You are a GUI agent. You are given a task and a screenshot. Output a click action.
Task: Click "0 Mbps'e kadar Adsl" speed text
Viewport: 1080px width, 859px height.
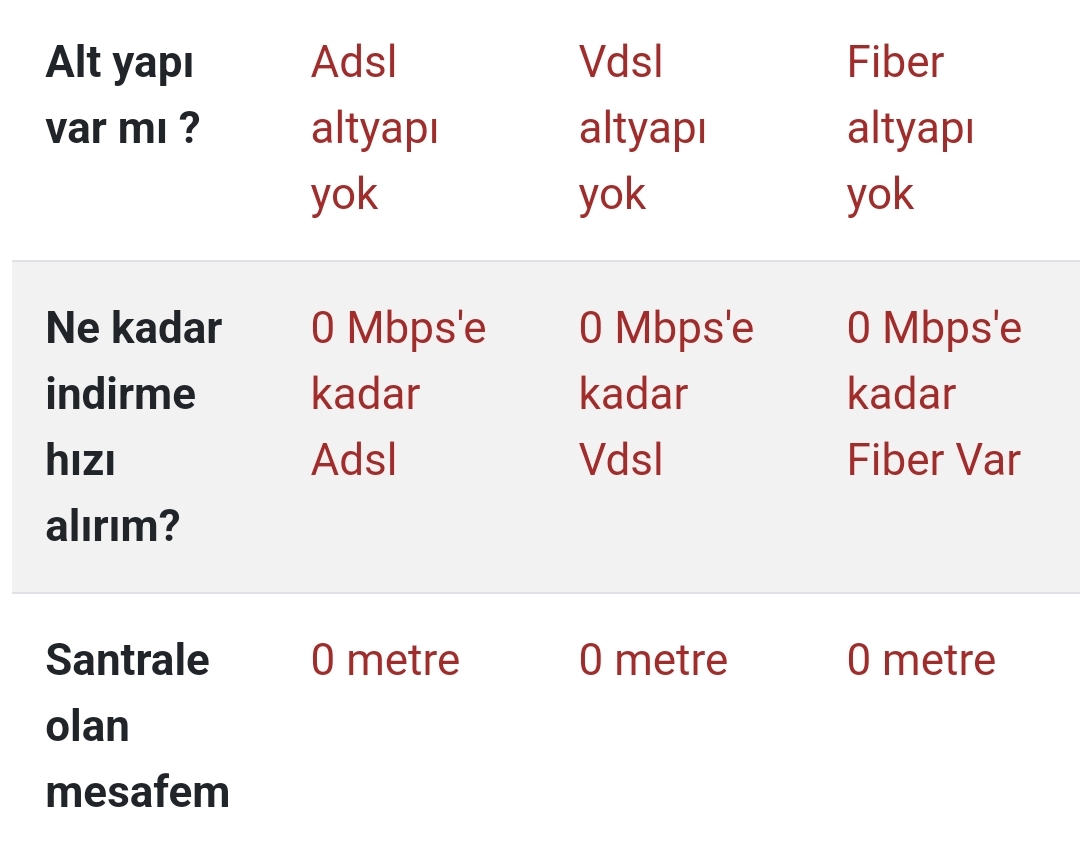(x=398, y=394)
